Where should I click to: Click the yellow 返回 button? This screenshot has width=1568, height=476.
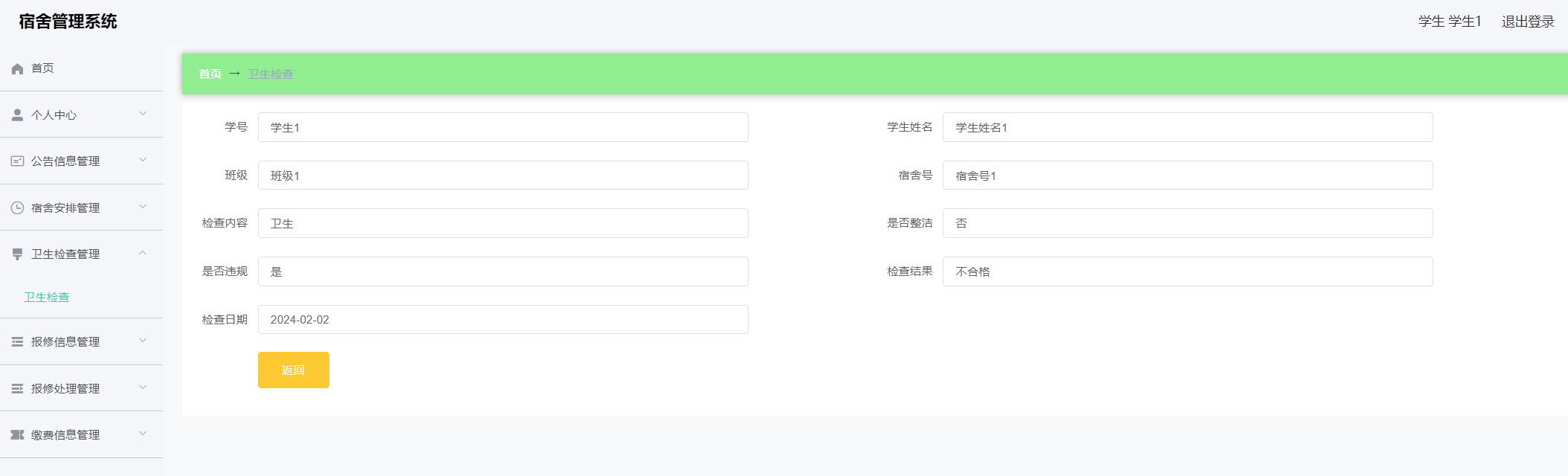coord(294,370)
